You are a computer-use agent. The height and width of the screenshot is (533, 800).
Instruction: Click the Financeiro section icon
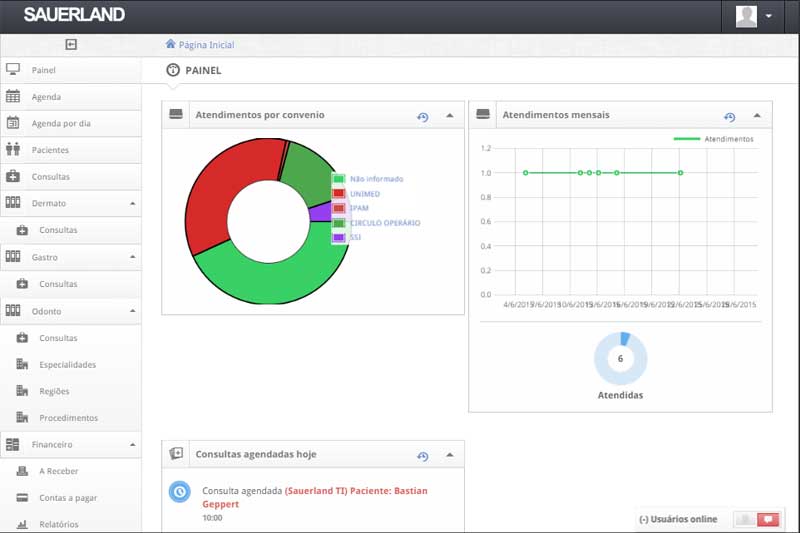coord(13,444)
